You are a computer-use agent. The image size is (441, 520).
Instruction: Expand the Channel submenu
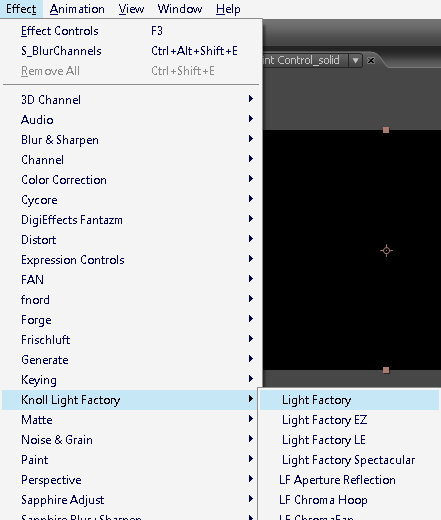coord(130,160)
